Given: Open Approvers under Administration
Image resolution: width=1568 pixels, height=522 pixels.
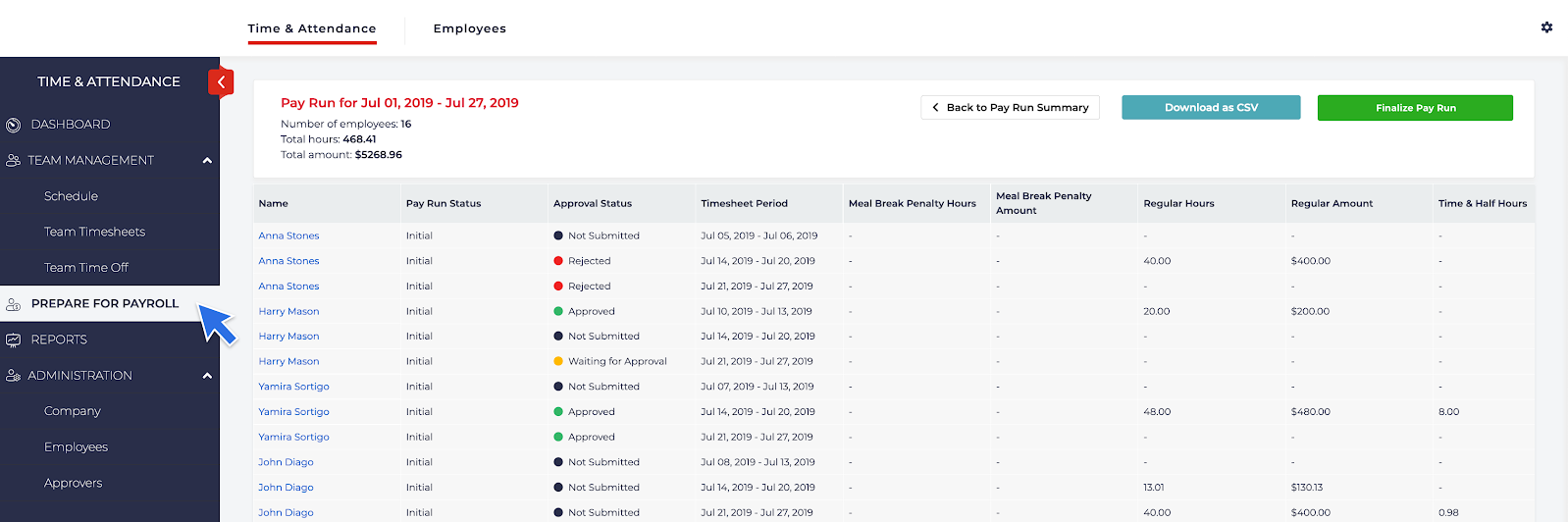Looking at the screenshot, I should (x=73, y=483).
